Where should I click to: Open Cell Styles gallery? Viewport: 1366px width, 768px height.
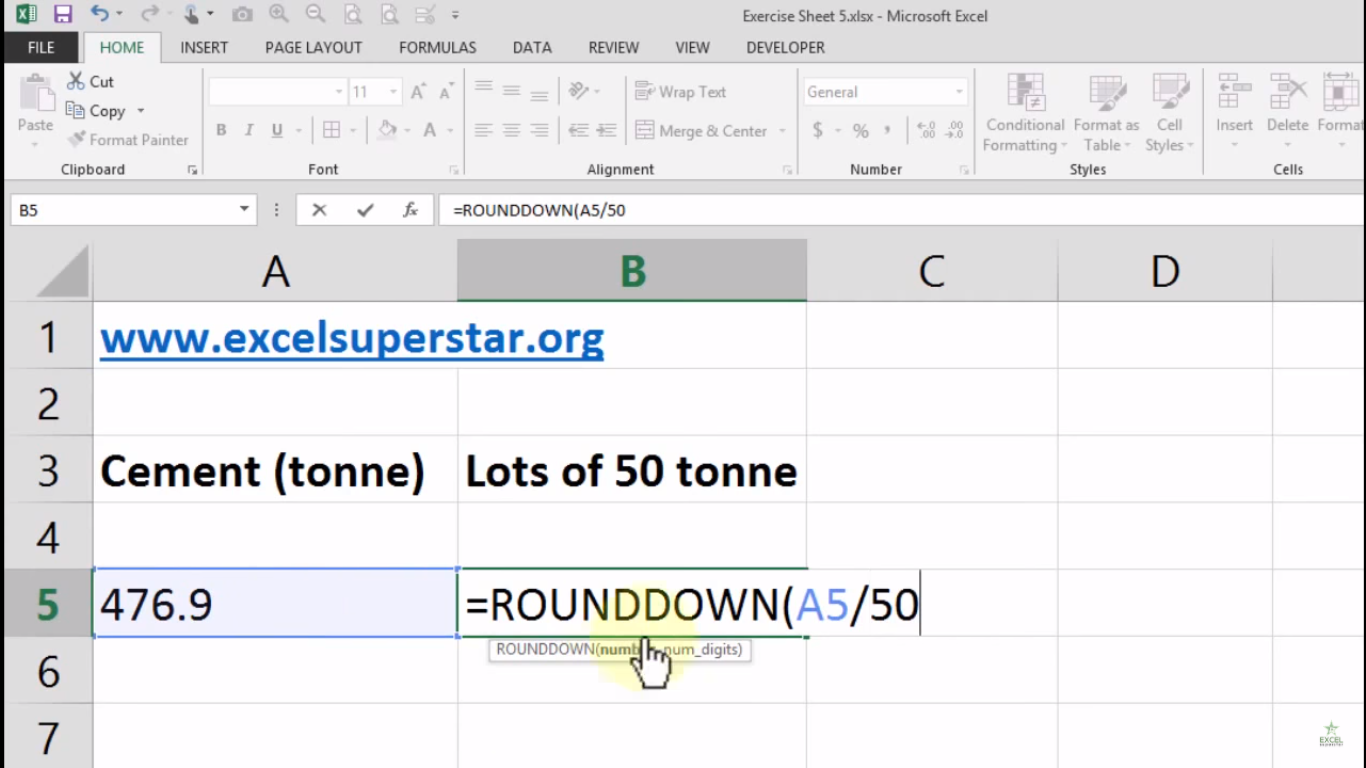(x=1170, y=113)
